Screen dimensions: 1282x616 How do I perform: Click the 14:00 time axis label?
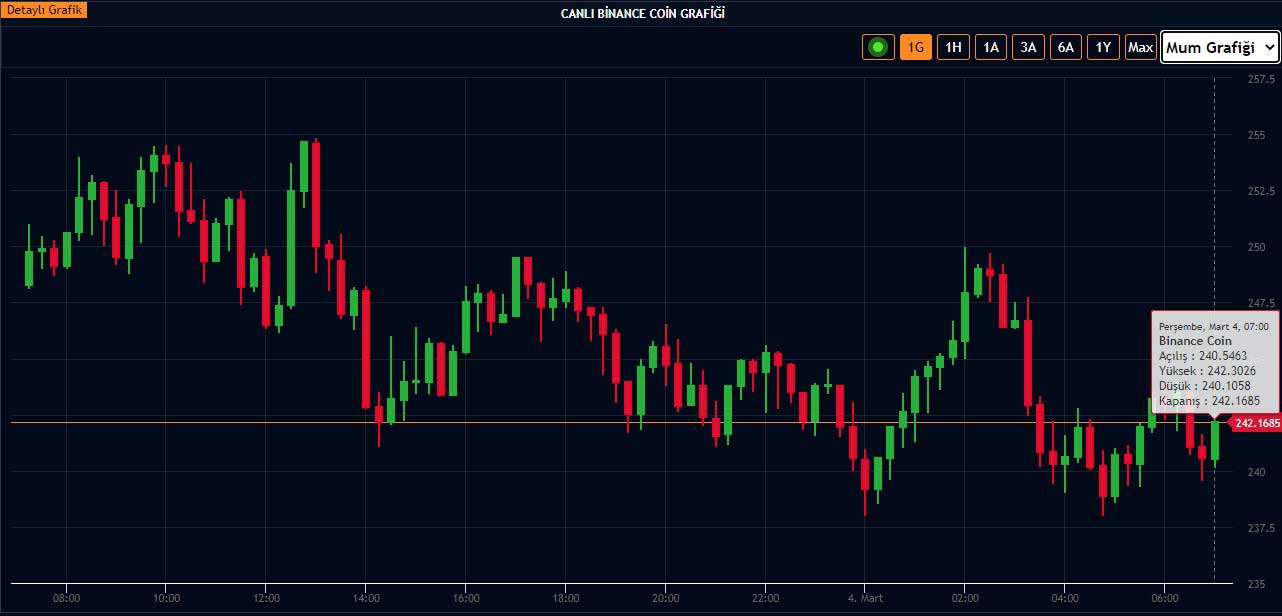[366, 598]
